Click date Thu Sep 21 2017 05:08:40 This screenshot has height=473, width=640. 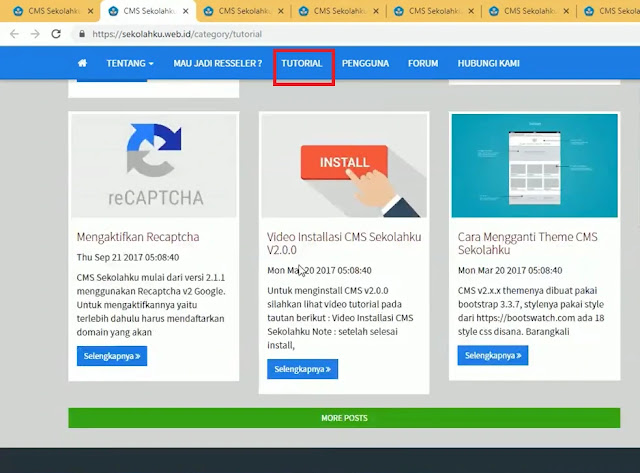[128, 258]
